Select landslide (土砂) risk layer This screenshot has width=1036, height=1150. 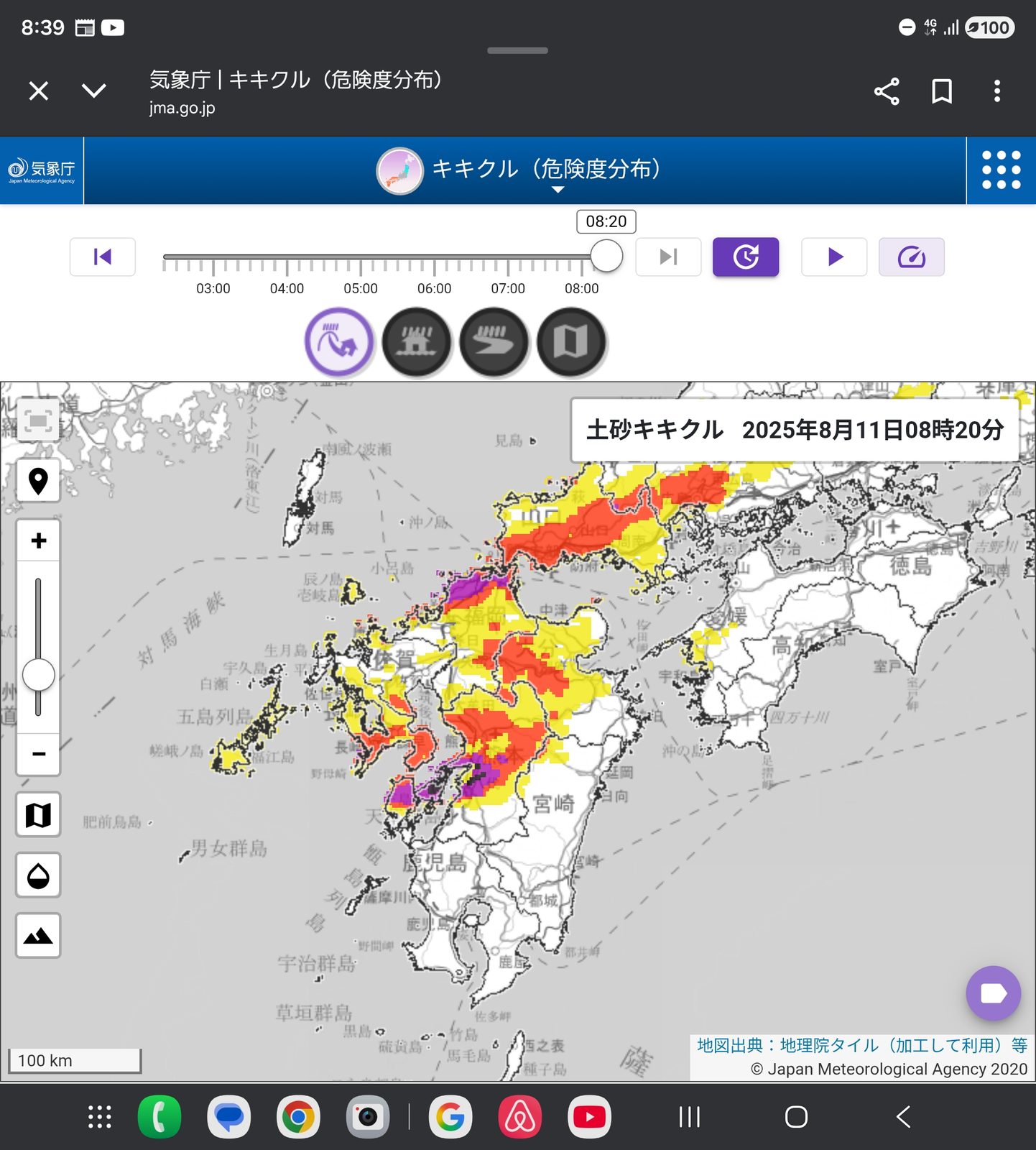(339, 342)
